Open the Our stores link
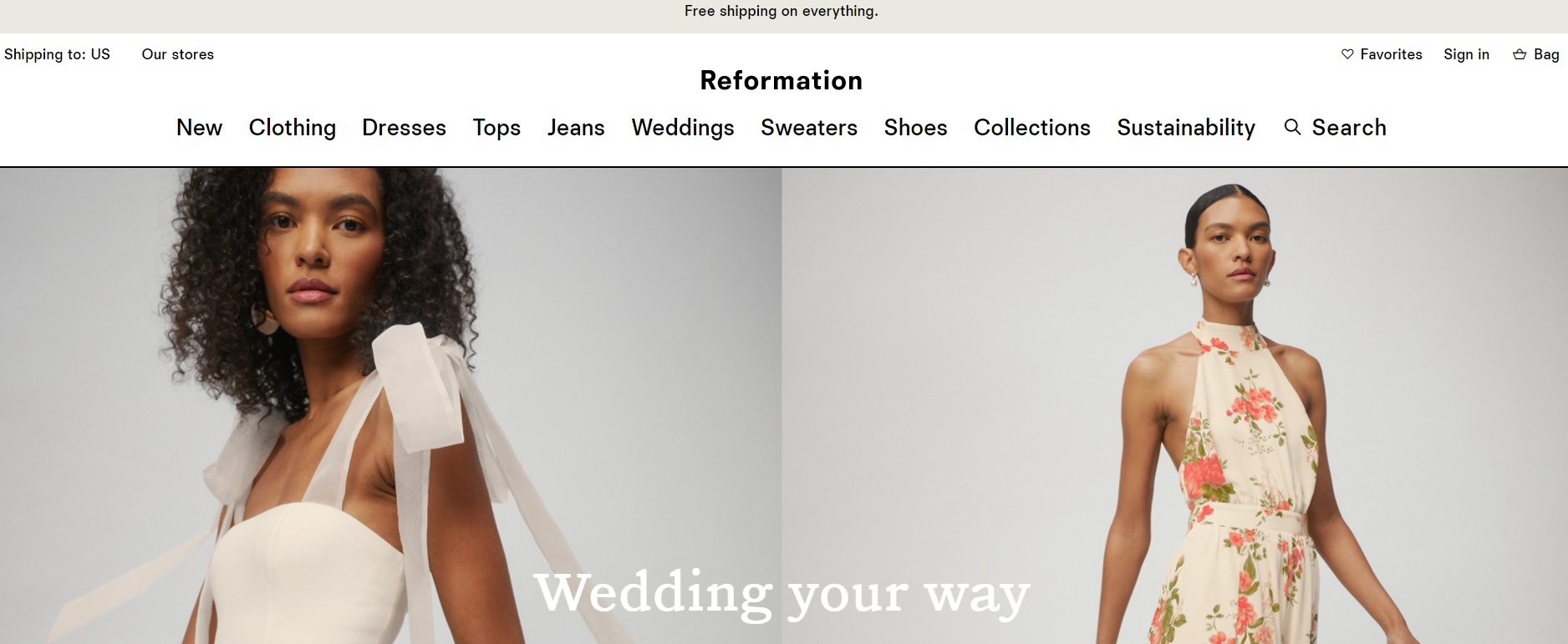Viewport: 1568px width, 644px height. (178, 54)
